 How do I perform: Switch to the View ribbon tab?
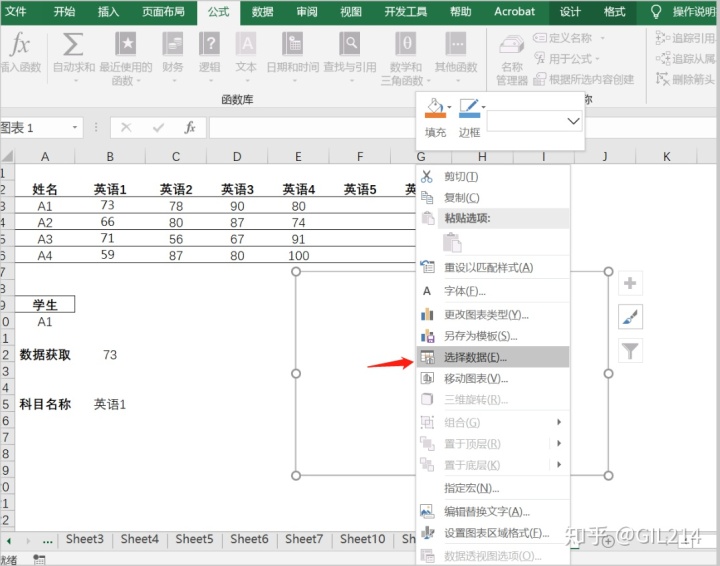click(x=351, y=11)
